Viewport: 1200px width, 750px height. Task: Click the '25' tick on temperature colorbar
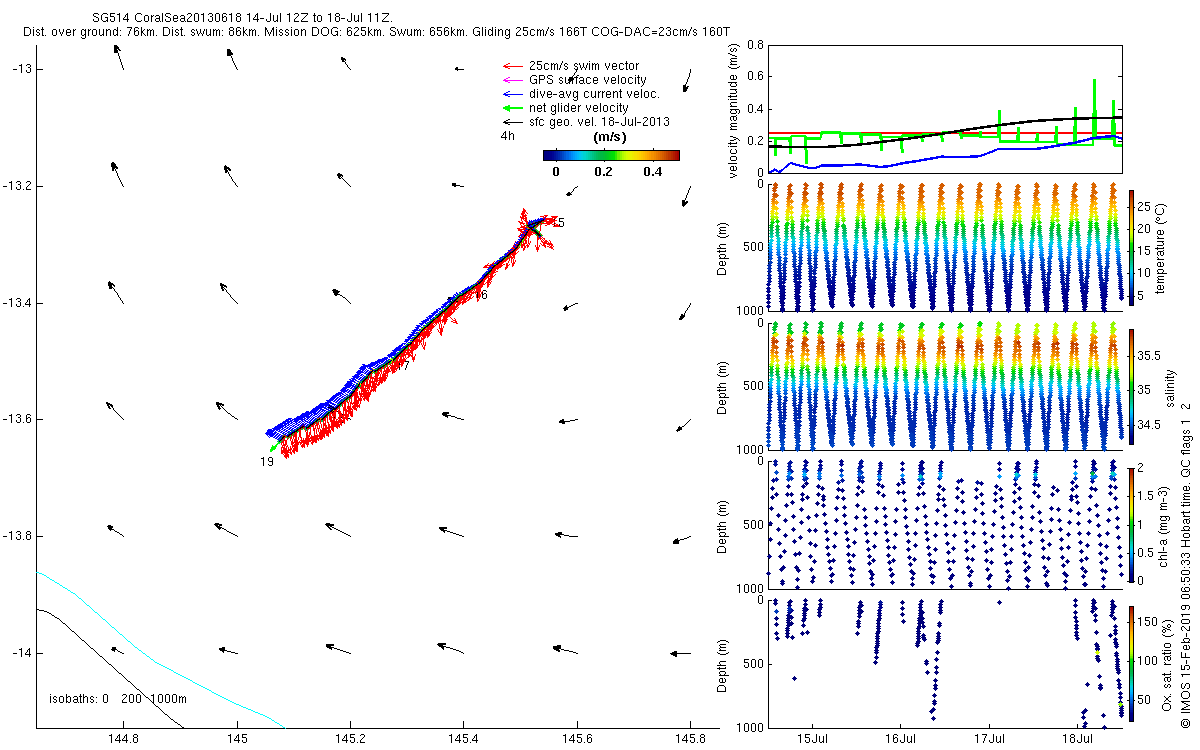click(x=1143, y=209)
